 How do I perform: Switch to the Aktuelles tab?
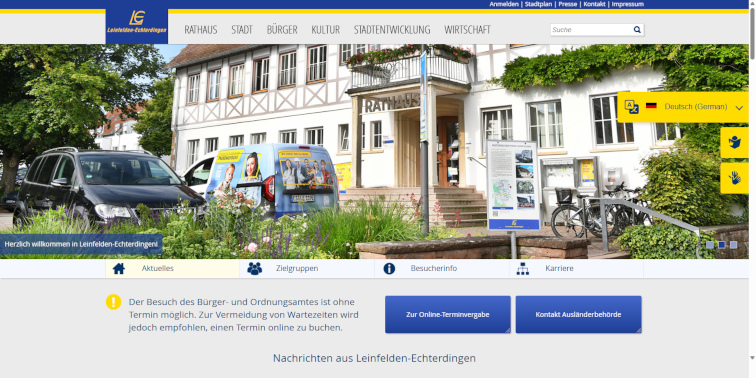[x=173, y=269]
